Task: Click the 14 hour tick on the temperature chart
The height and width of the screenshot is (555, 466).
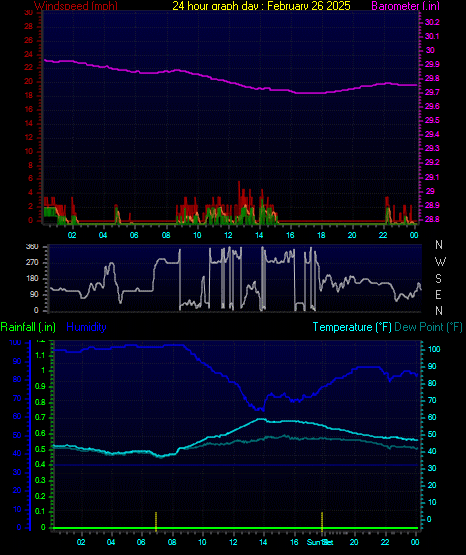Action: pos(263,542)
